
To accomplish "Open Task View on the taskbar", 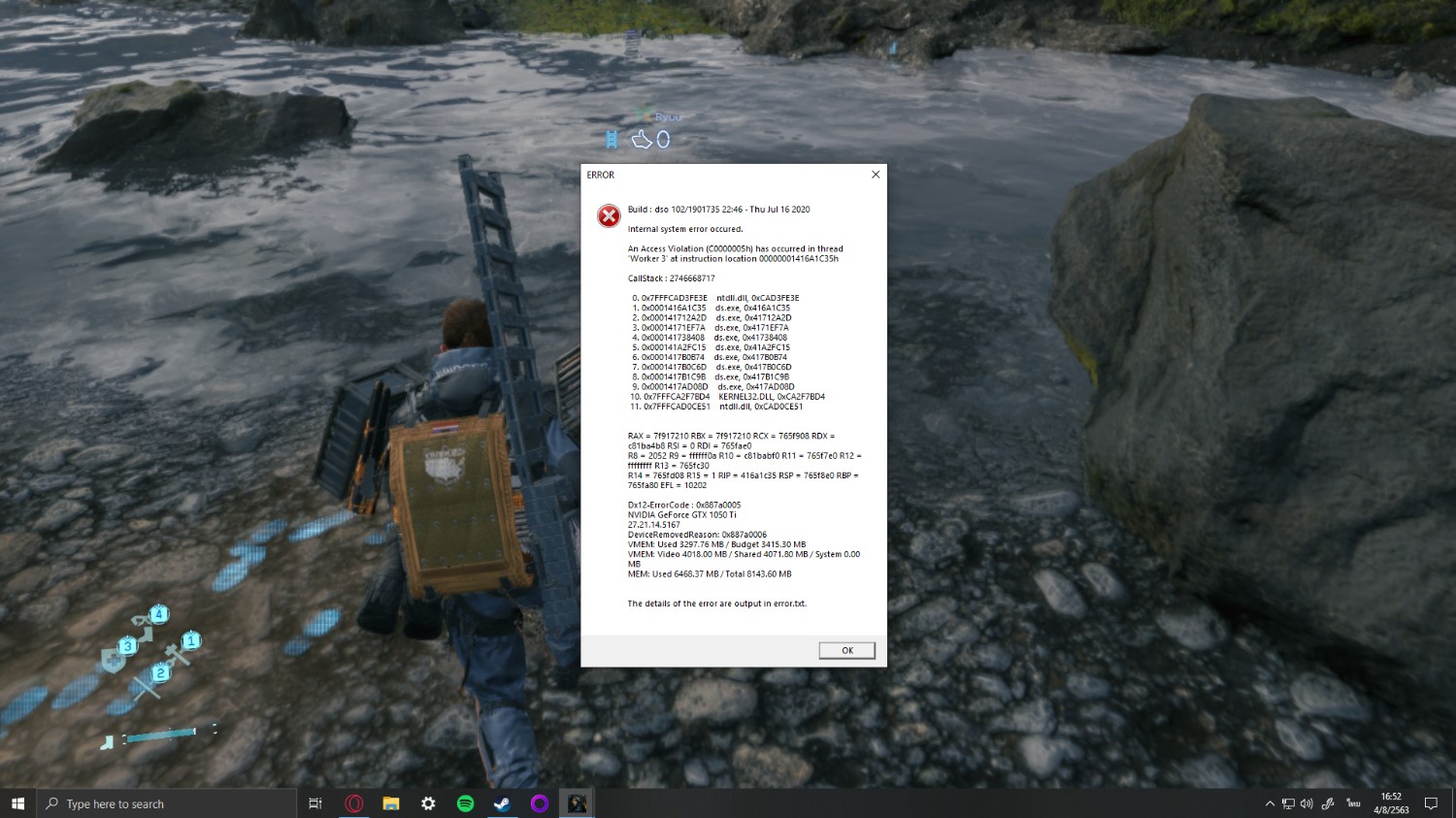I will (315, 803).
